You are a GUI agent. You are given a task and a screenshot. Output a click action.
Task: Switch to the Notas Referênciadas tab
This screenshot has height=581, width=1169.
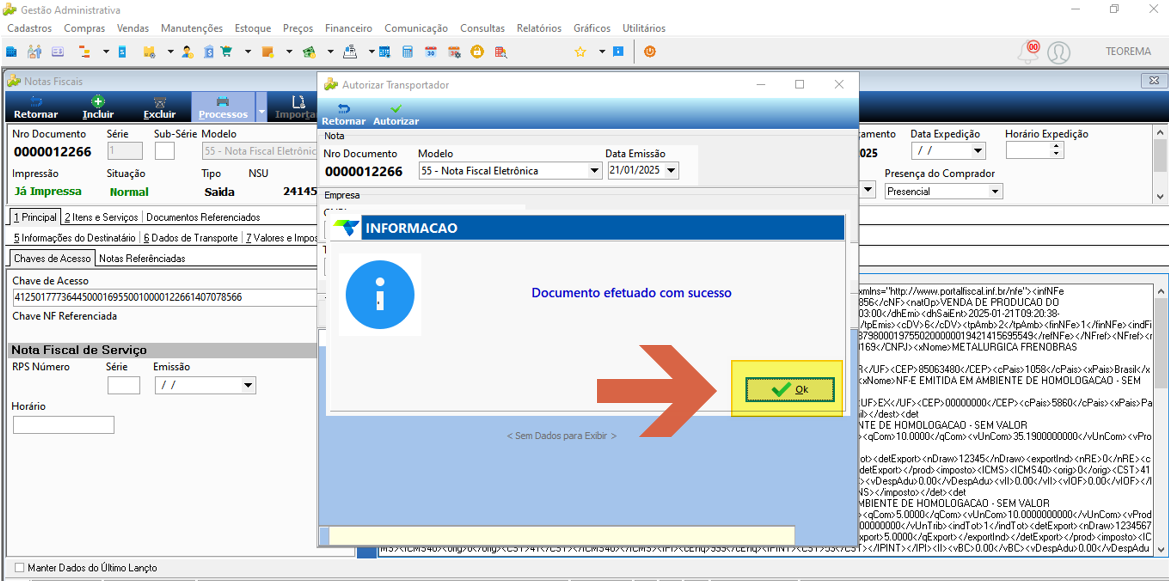(x=142, y=258)
